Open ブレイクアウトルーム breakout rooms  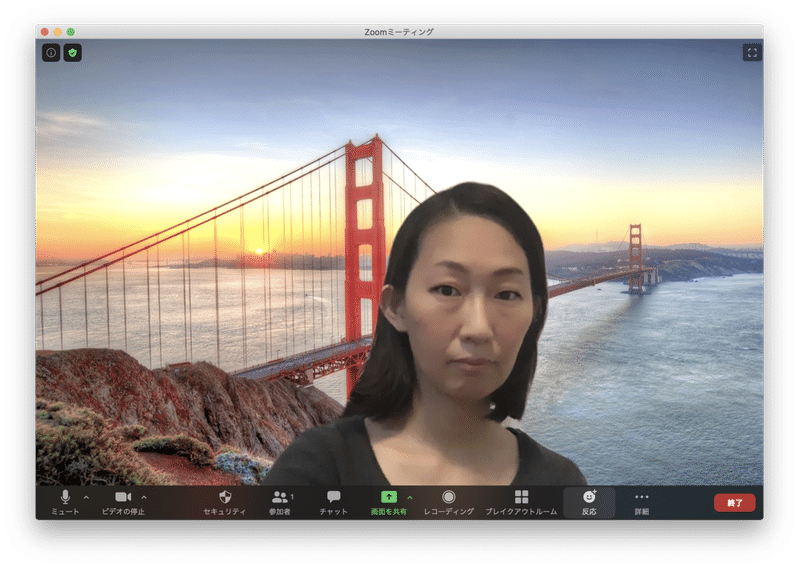521,503
